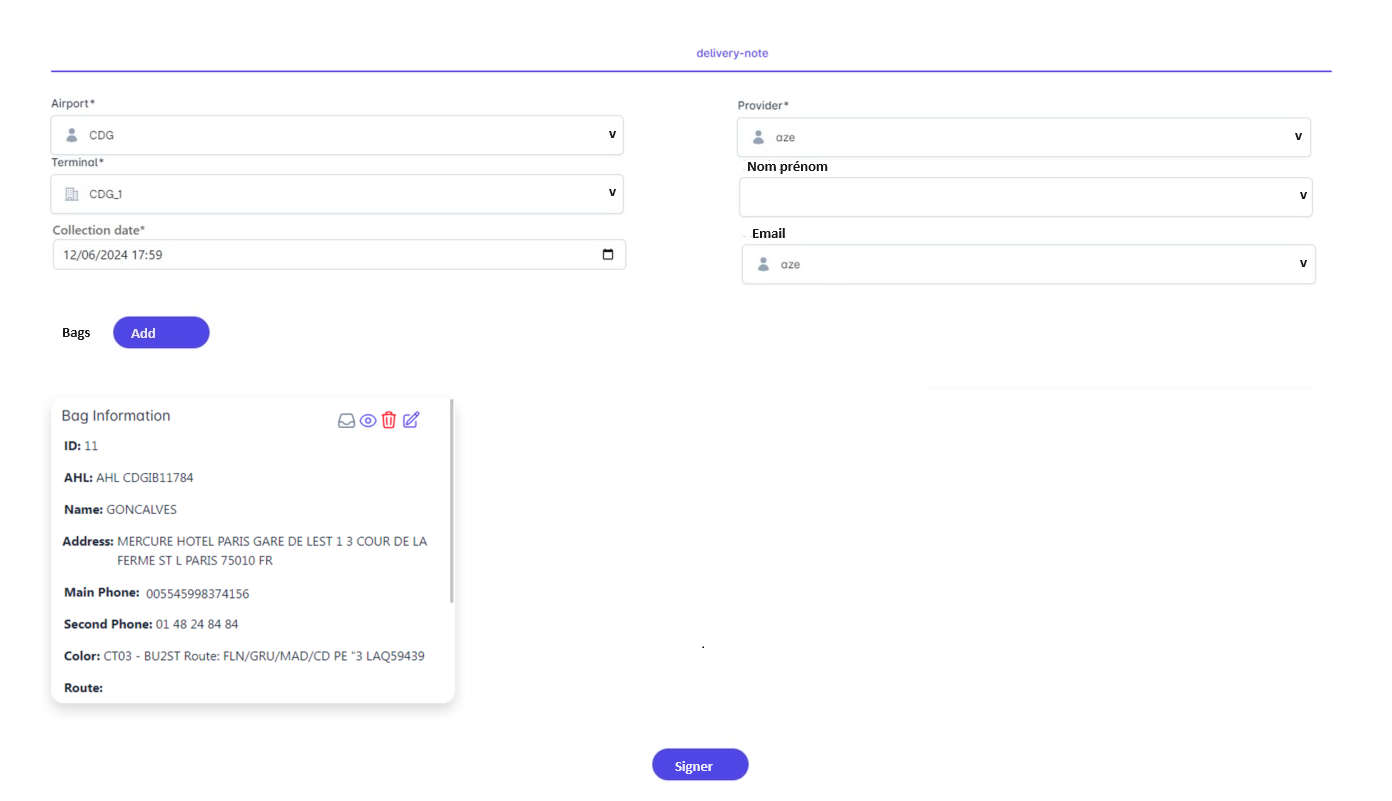Click the inbox tray icon on bag card

point(346,421)
